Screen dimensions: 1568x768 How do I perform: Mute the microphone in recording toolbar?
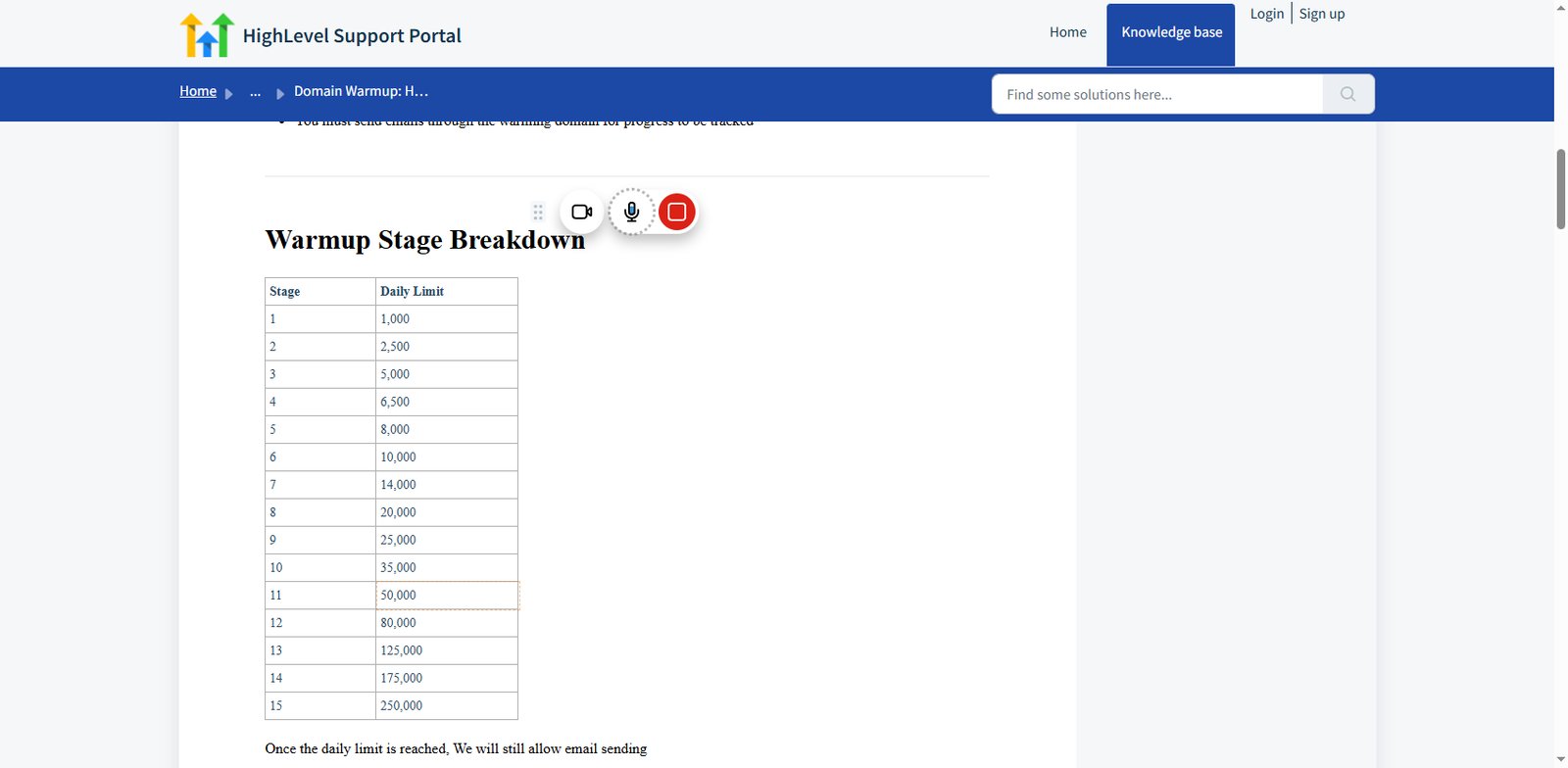(632, 212)
